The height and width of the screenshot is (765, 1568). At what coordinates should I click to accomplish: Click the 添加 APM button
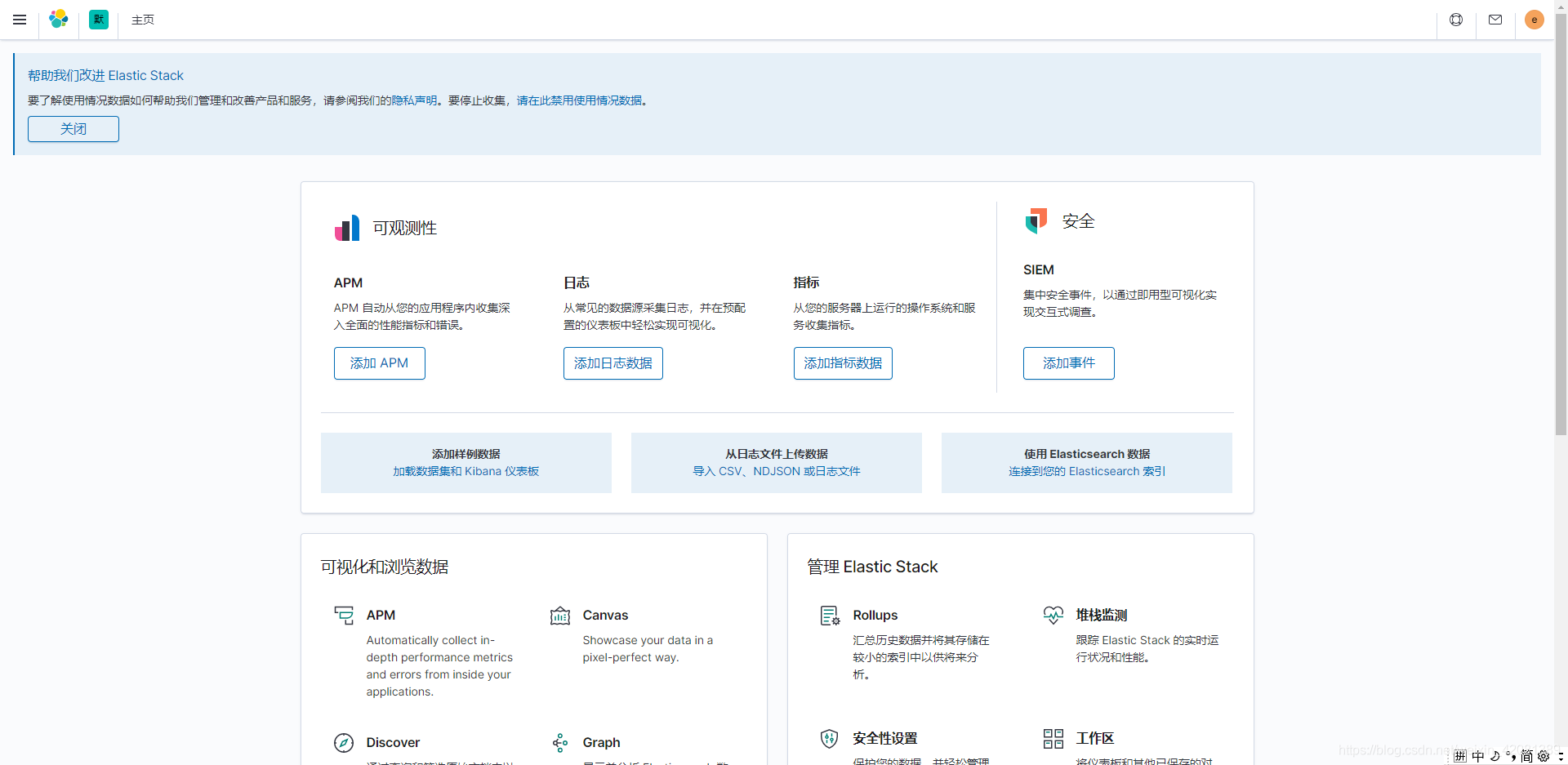click(x=380, y=363)
